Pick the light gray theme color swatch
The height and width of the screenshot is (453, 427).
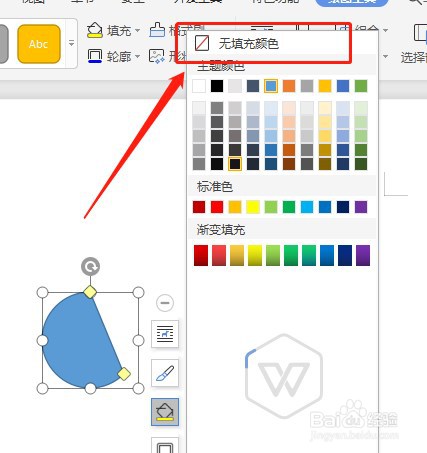point(235,86)
